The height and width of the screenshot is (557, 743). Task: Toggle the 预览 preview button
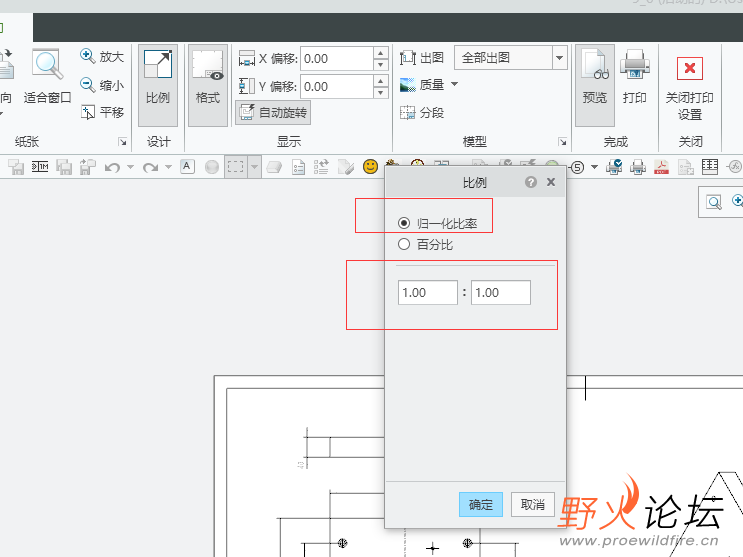(x=595, y=85)
